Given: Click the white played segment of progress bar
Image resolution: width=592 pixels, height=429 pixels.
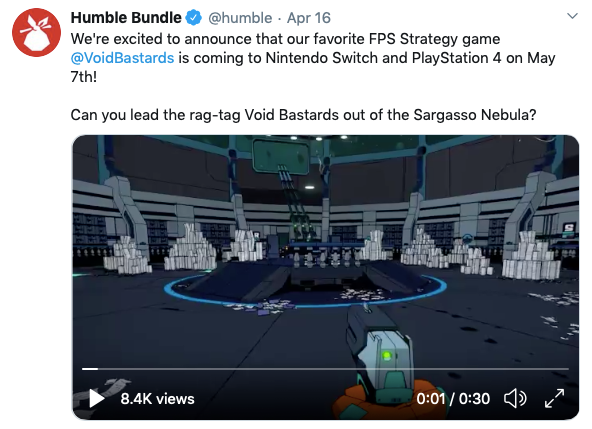Looking at the screenshot, I should (x=90, y=369).
